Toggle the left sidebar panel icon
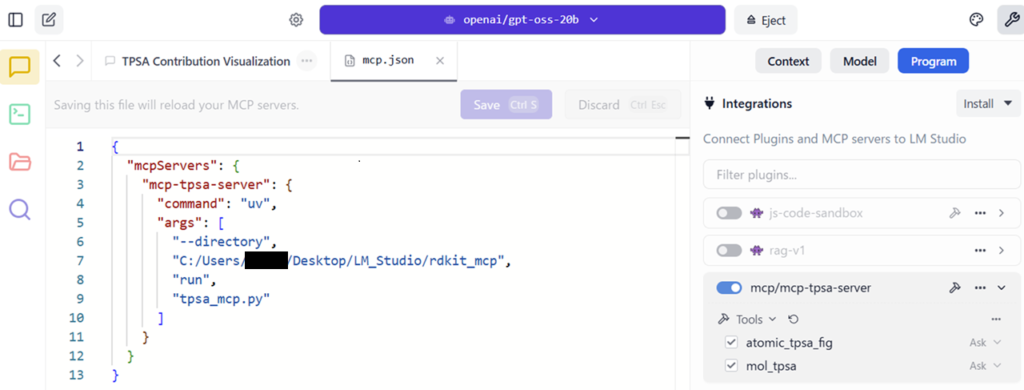This screenshot has width=1024, height=390. coord(16,20)
